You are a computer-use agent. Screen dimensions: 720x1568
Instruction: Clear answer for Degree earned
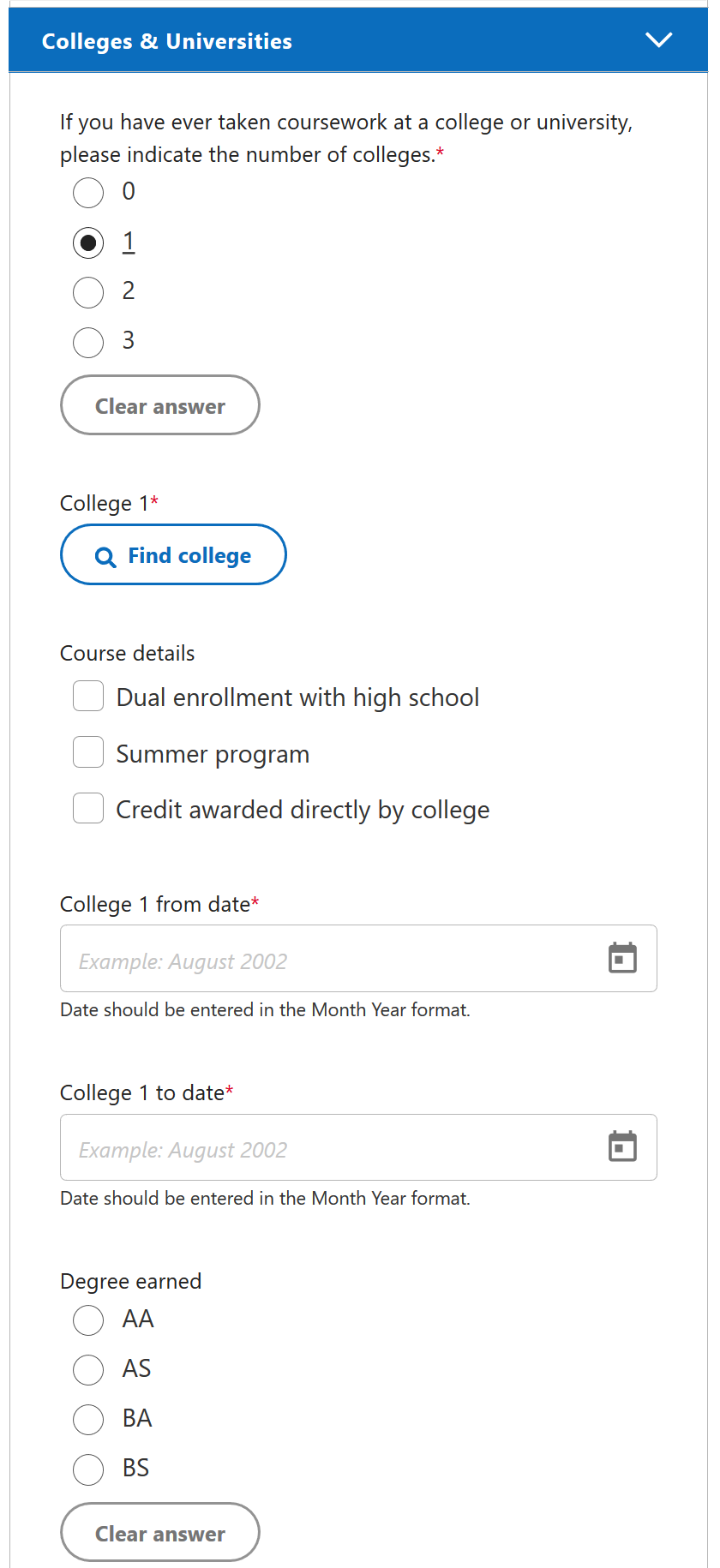pos(160,1532)
